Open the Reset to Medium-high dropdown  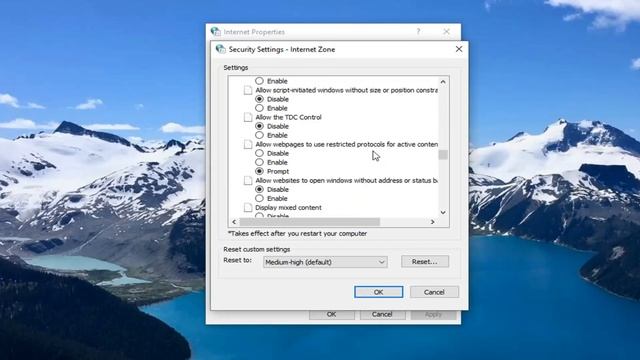[x=325, y=262]
